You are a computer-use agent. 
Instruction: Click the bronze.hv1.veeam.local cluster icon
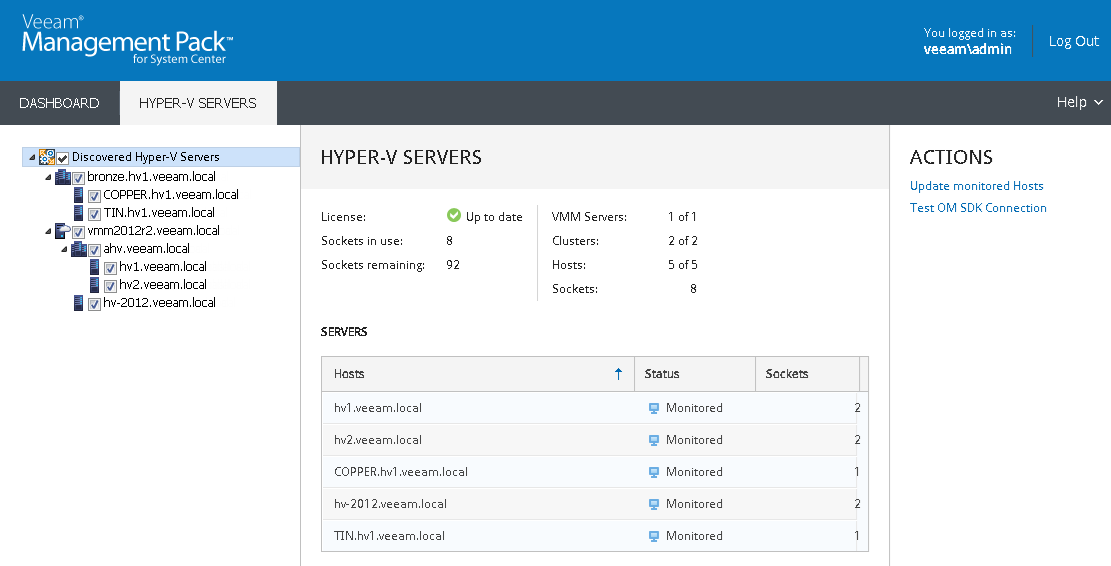[62, 176]
